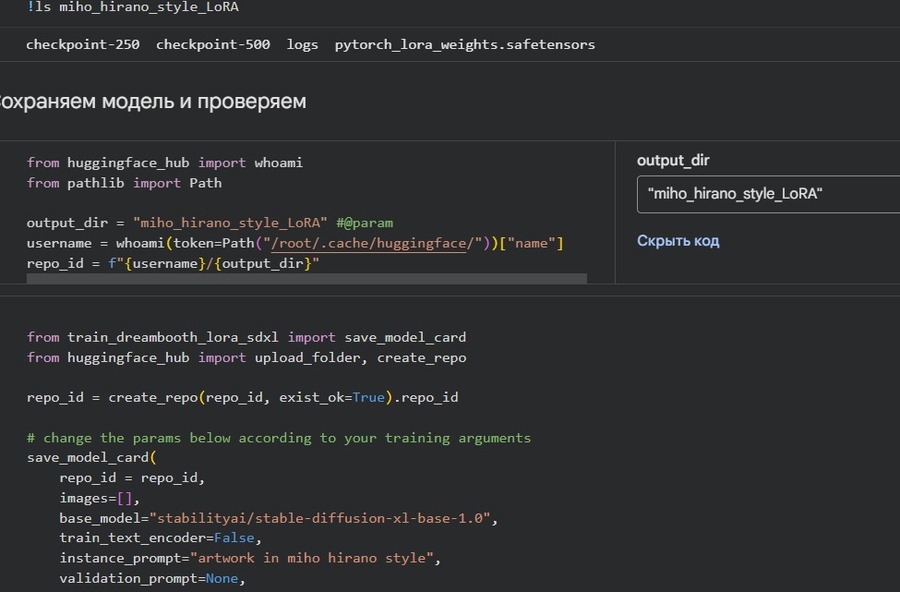The height and width of the screenshot is (592, 900).
Task: Click 'checkpoint-500' in the ls output
Action: coord(213,44)
